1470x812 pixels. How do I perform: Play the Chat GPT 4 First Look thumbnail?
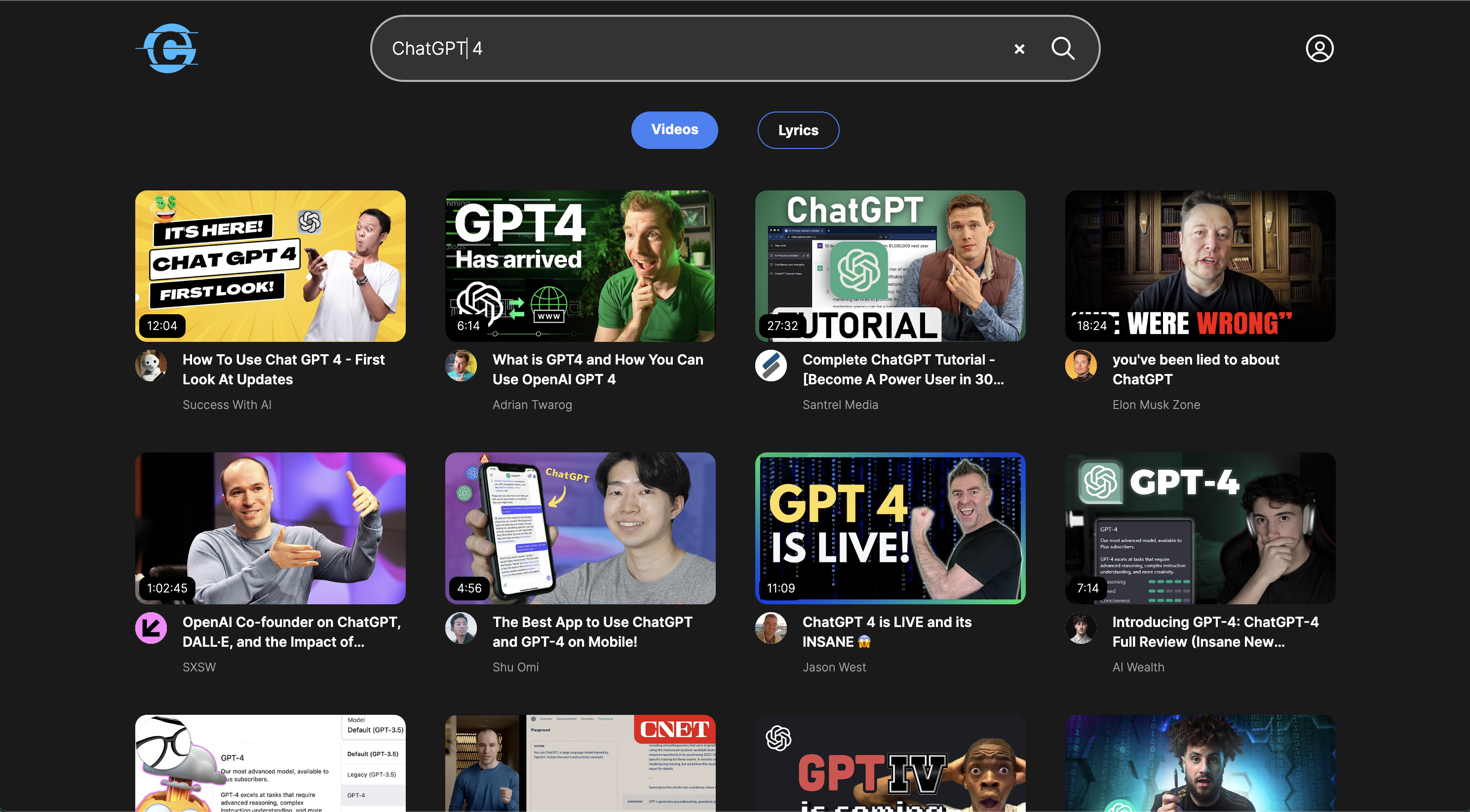270,266
